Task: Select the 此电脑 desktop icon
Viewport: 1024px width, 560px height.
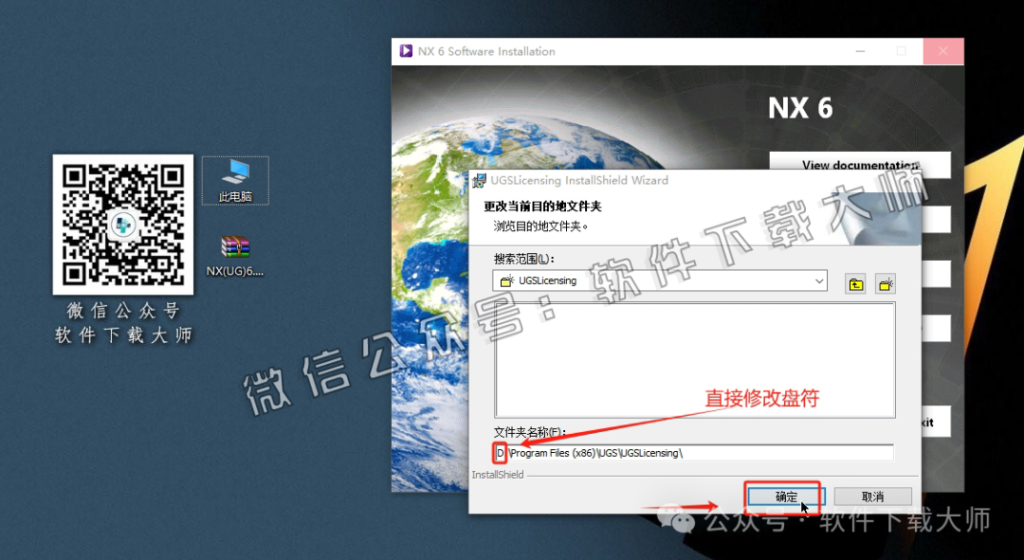Action: [235, 181]
